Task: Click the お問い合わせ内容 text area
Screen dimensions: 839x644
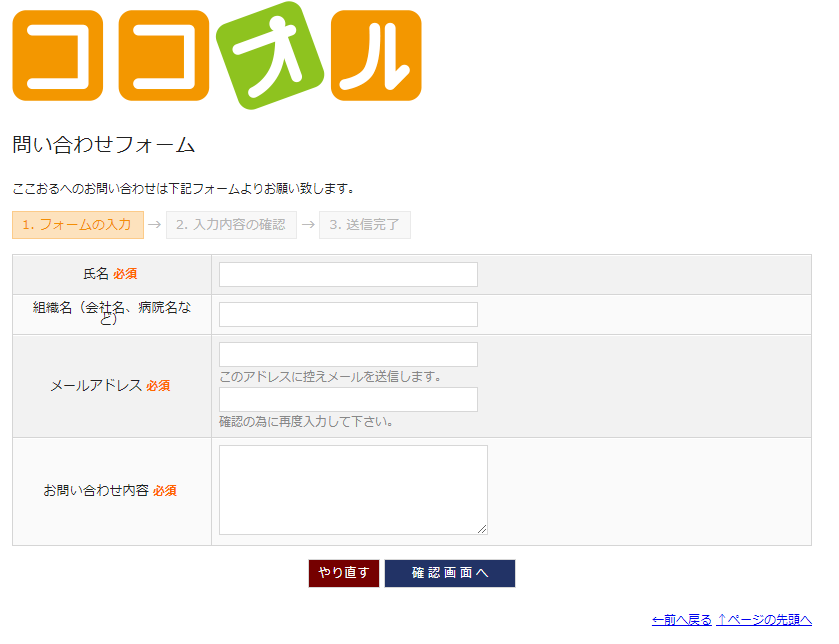Action: coord(353,490)
